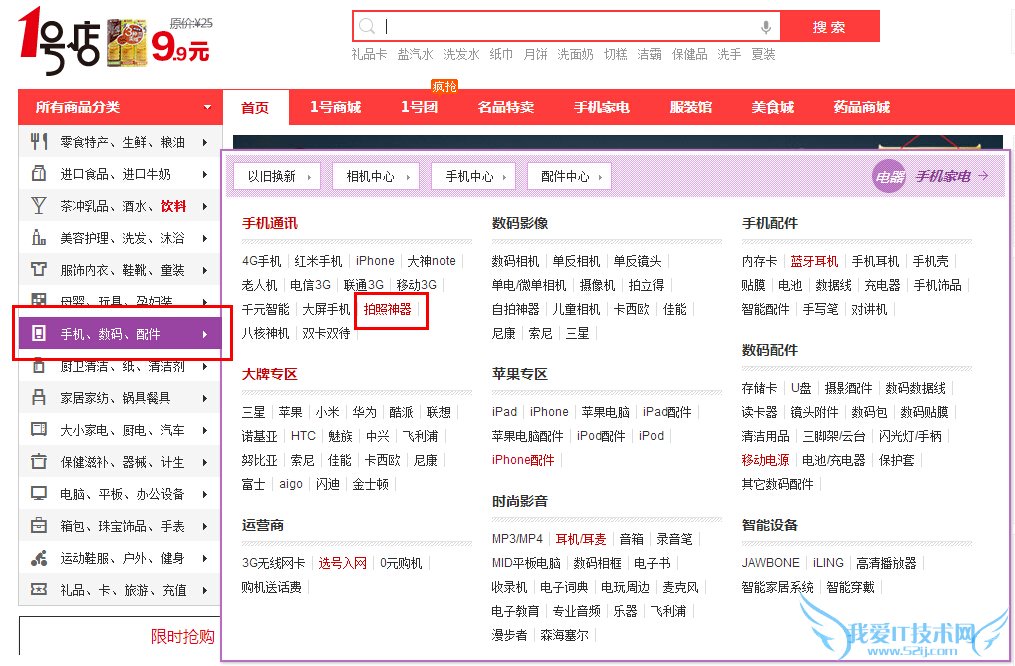Open the iPhone配件 link
The height and width of the screenshot is (666, 1015).
523,460
